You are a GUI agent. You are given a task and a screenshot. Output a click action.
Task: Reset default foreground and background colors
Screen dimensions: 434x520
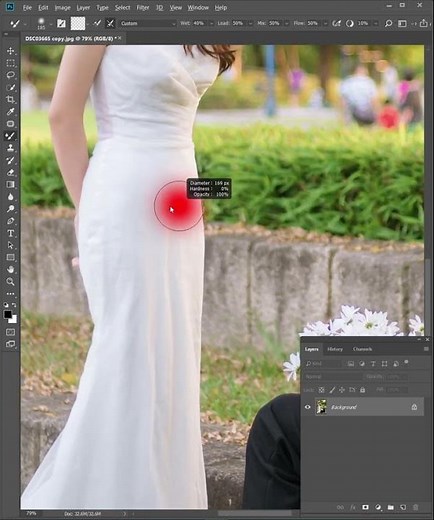(x=6, y=305)
